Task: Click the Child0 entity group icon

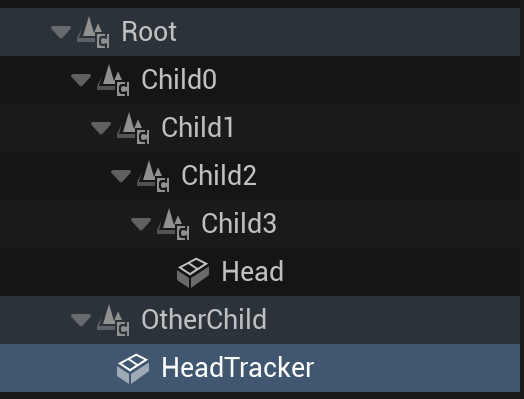Action: (113, 80)
